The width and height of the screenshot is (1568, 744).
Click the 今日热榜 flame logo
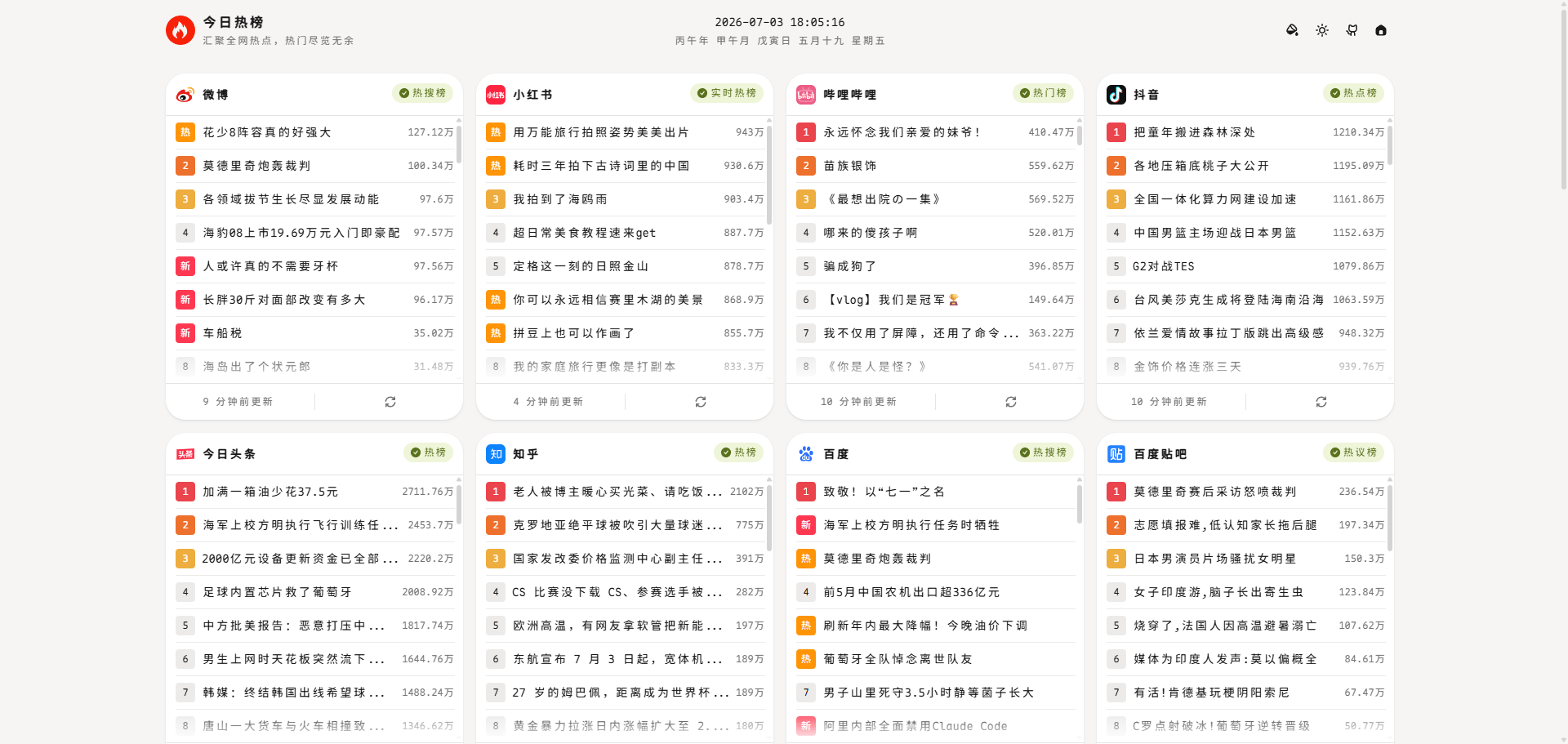click(x=180, y=30)
